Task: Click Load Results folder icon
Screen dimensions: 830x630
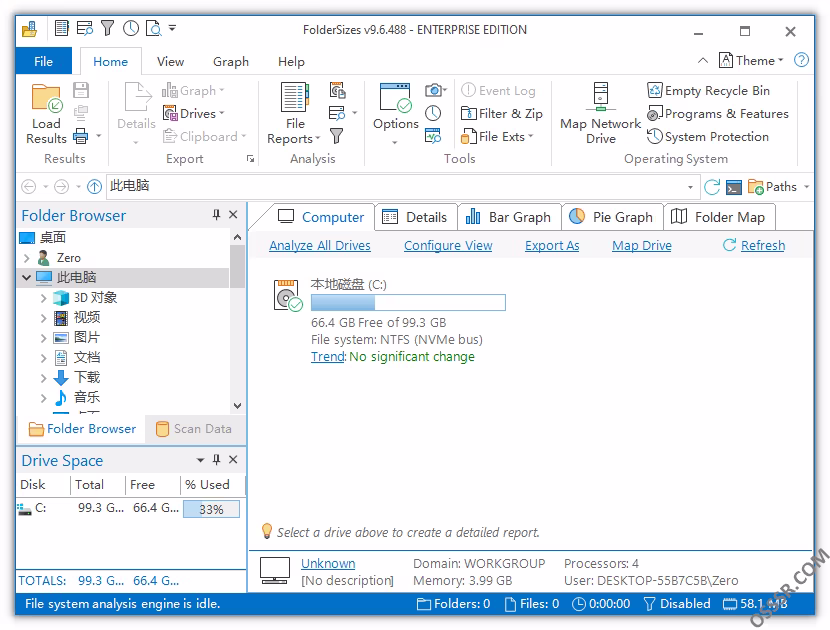Action: coord(47,98)
